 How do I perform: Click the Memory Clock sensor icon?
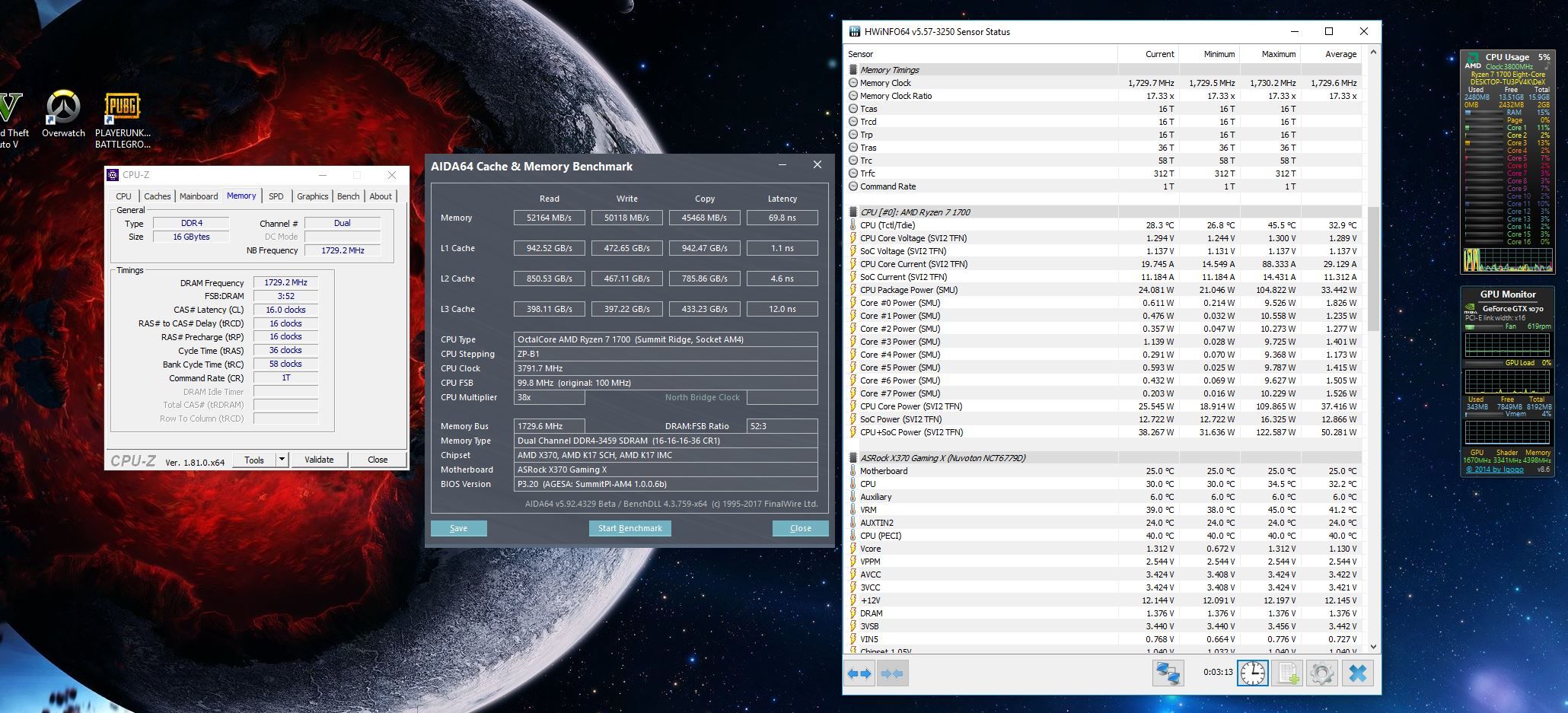[853, 83]
